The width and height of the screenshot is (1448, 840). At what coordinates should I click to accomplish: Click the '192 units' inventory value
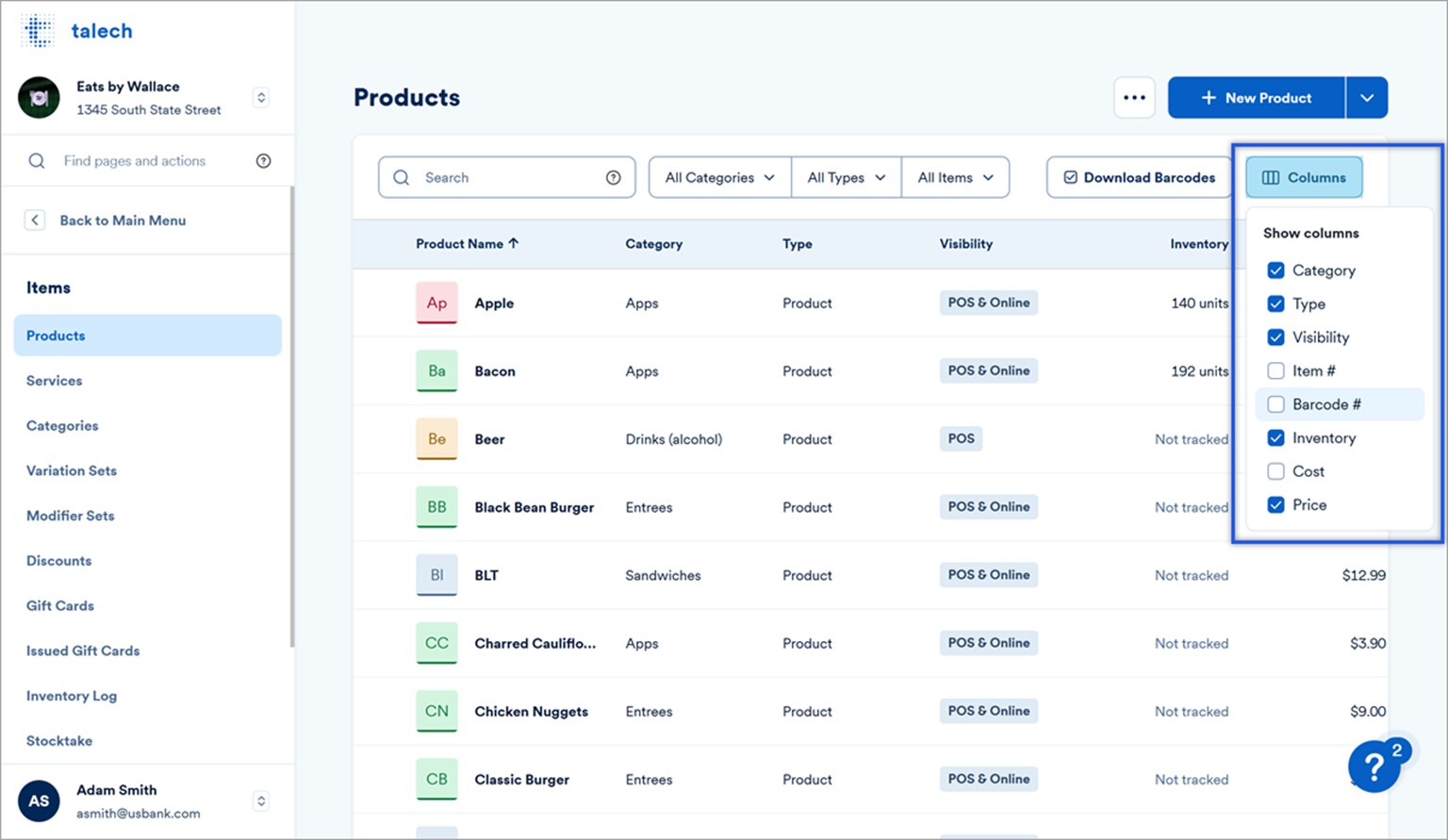coord(1200,371)
